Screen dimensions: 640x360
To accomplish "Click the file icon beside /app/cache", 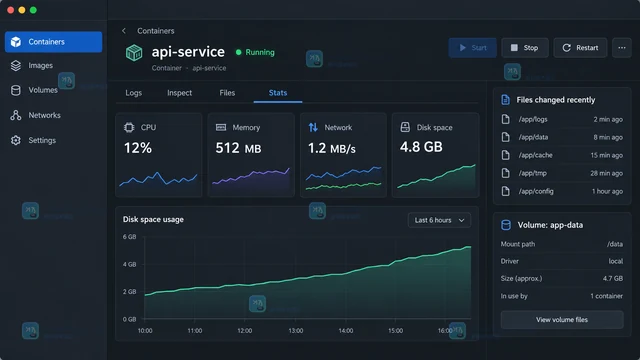I will [505, 155].
